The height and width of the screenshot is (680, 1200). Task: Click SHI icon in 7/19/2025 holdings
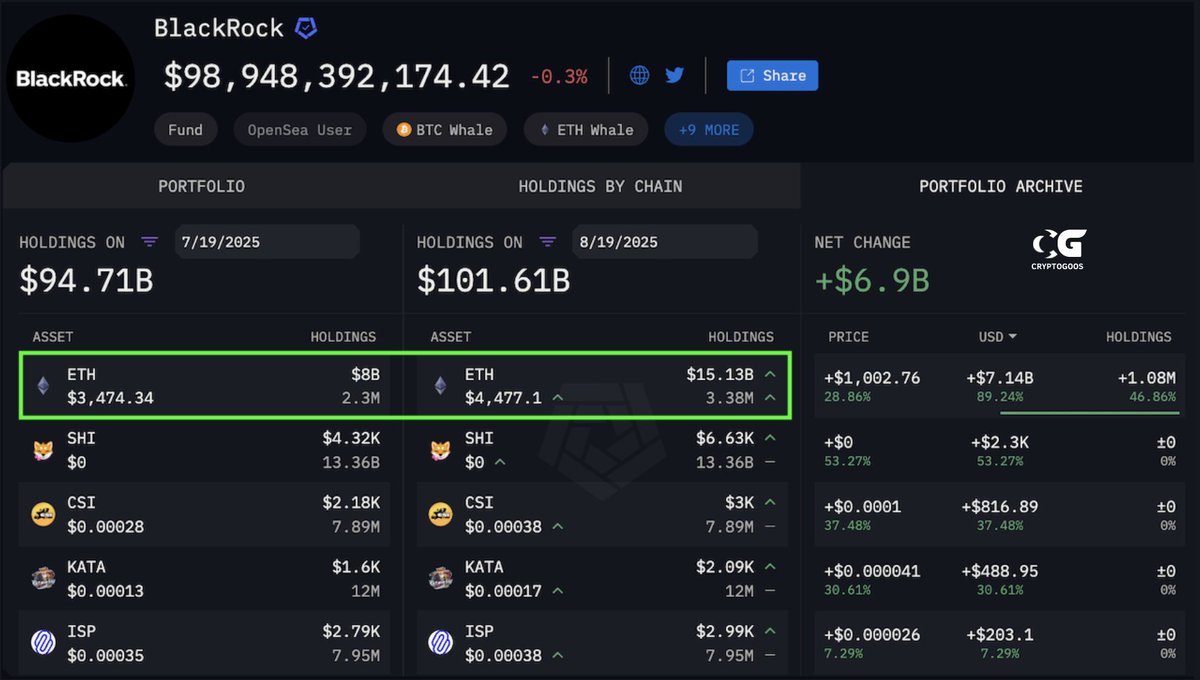click(42, 451)
